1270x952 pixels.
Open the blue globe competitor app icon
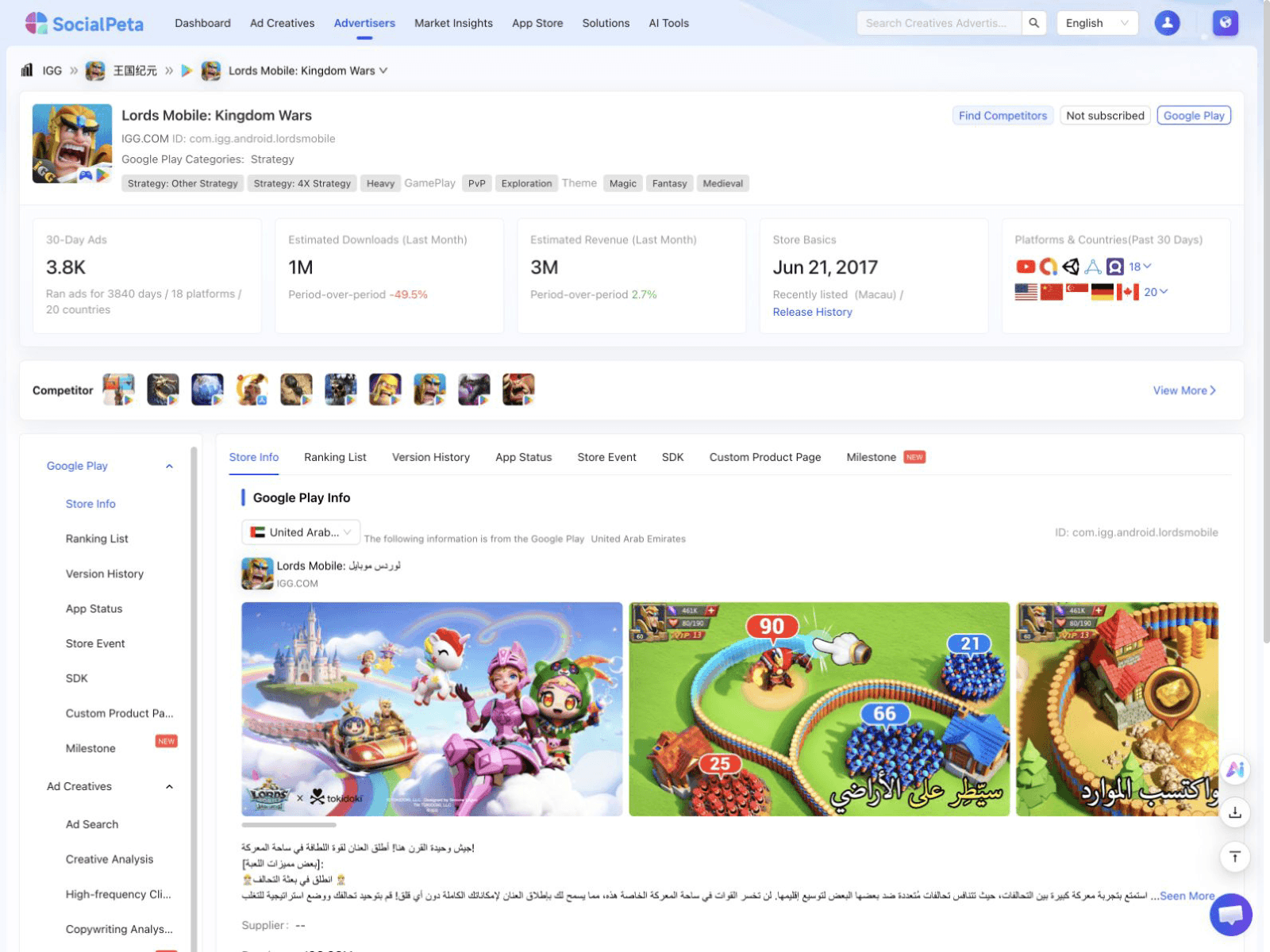207,390
